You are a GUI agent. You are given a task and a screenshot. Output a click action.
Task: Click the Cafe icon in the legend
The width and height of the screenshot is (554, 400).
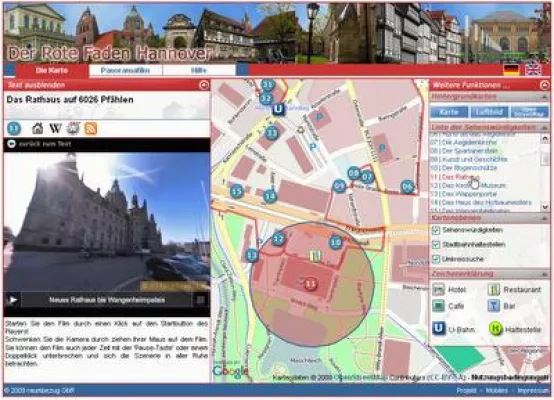438,306
